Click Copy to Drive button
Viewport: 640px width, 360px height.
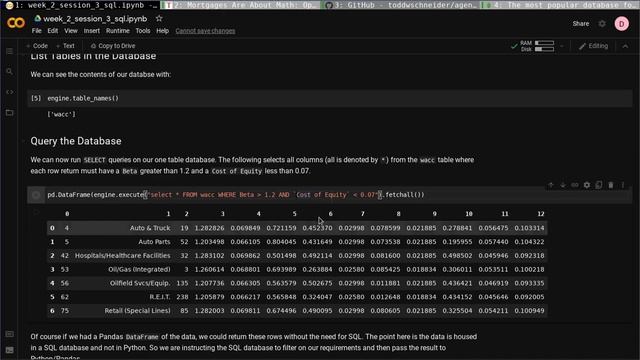click(113, 46)
